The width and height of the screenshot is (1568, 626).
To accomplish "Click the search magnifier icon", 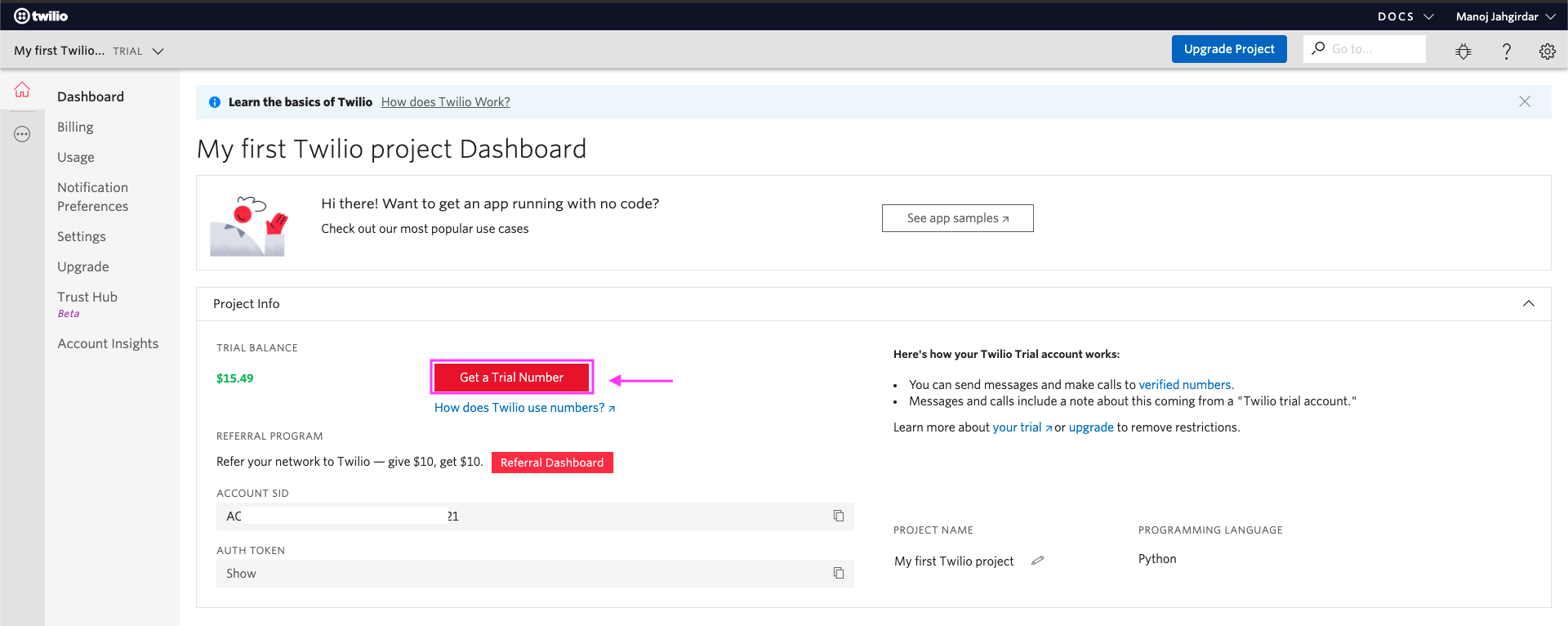I will click(1318, 48).
